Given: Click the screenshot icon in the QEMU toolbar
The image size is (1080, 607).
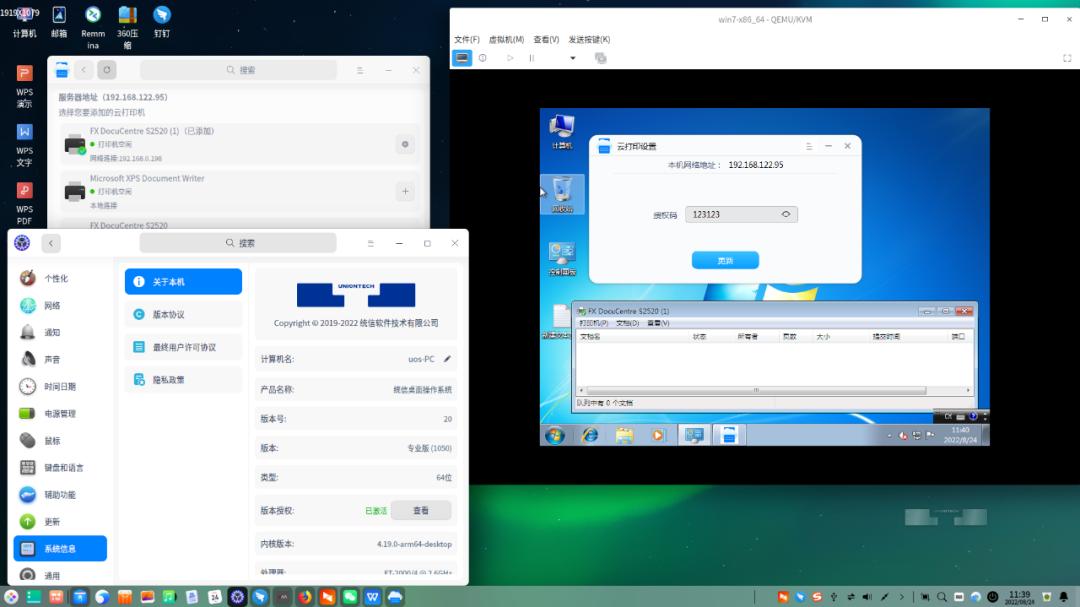Looking at the screenshot, I should point(600,58).
